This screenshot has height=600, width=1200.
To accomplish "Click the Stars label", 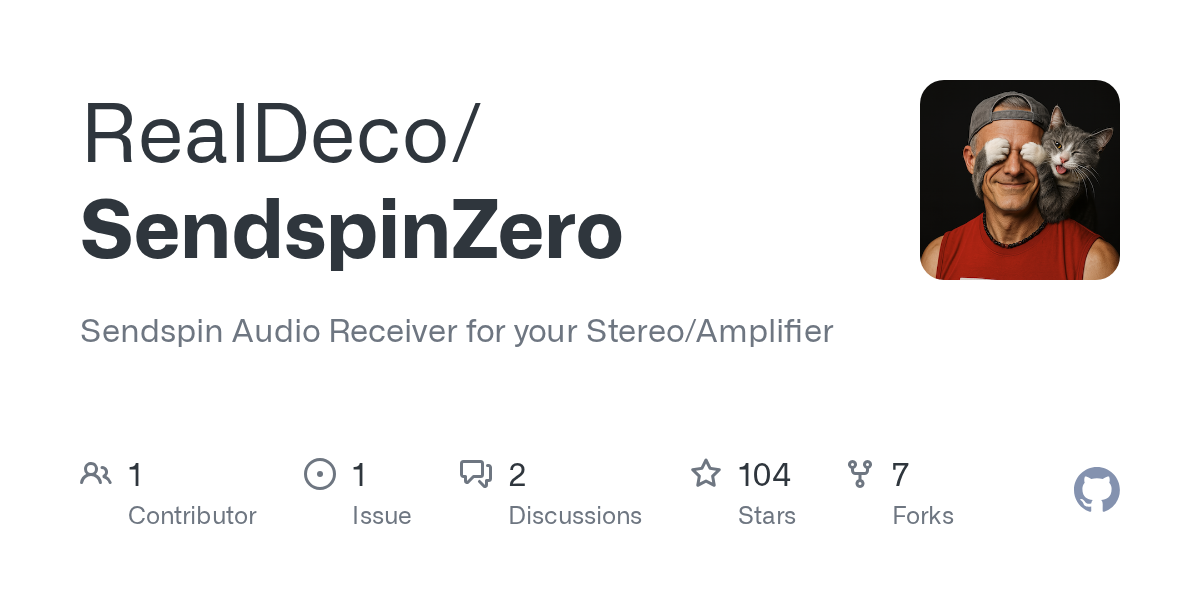I will (766, 516).
